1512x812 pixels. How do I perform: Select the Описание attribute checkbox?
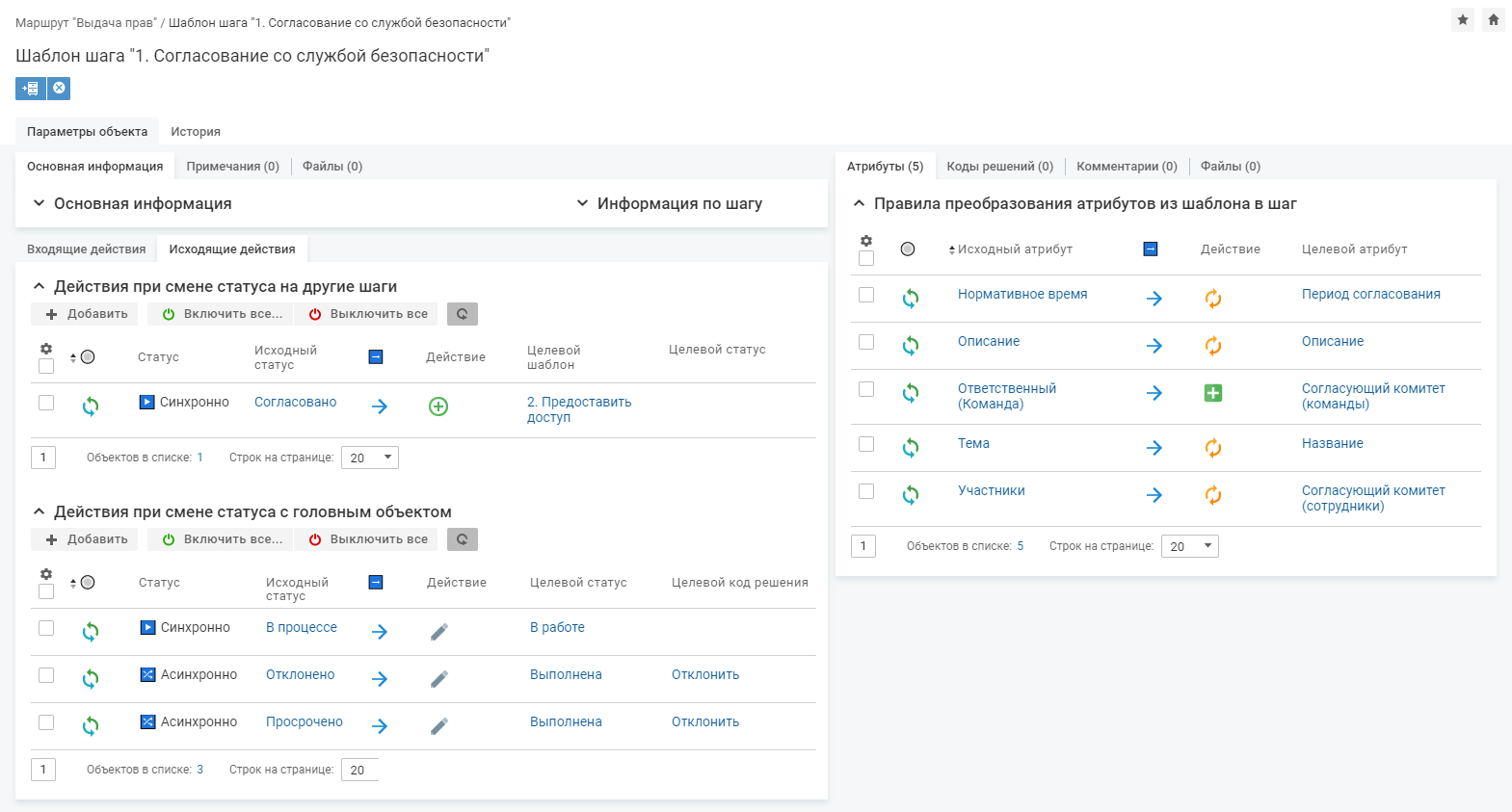point(866,342)
